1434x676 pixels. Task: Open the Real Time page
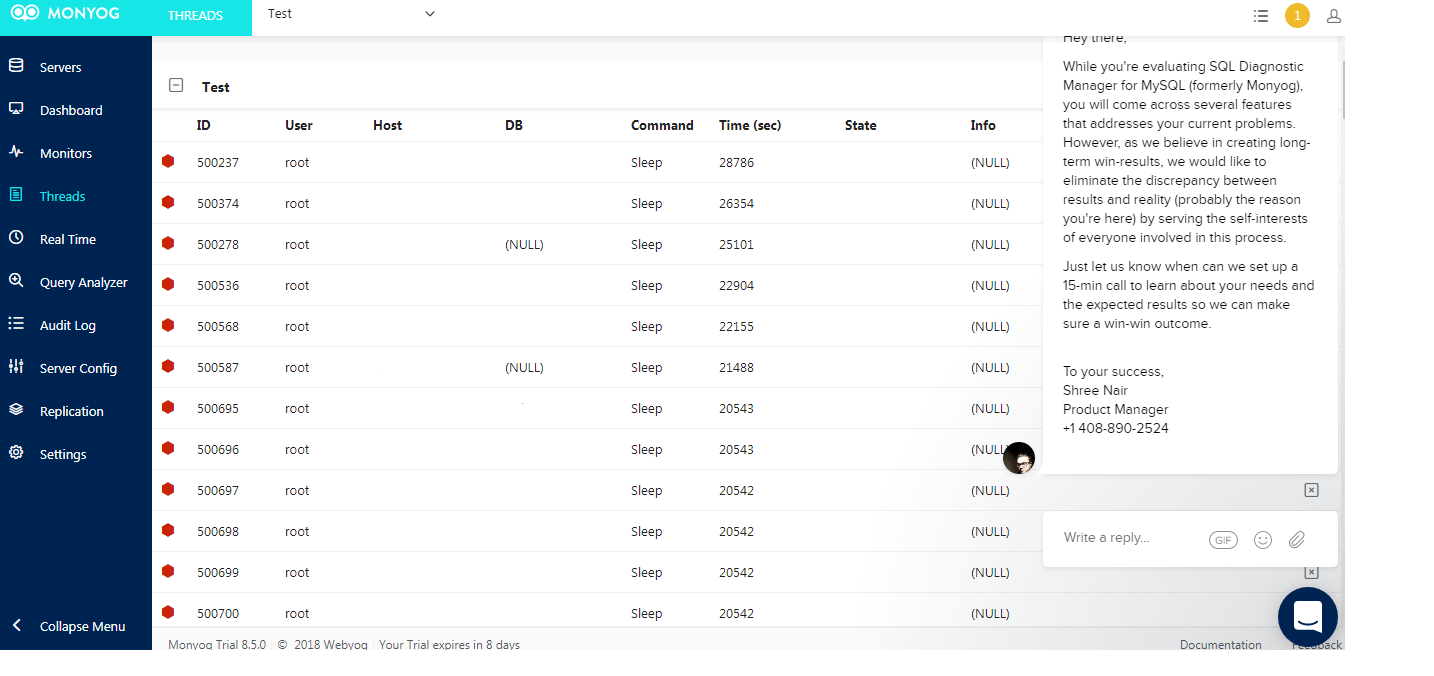pos(68,239)
